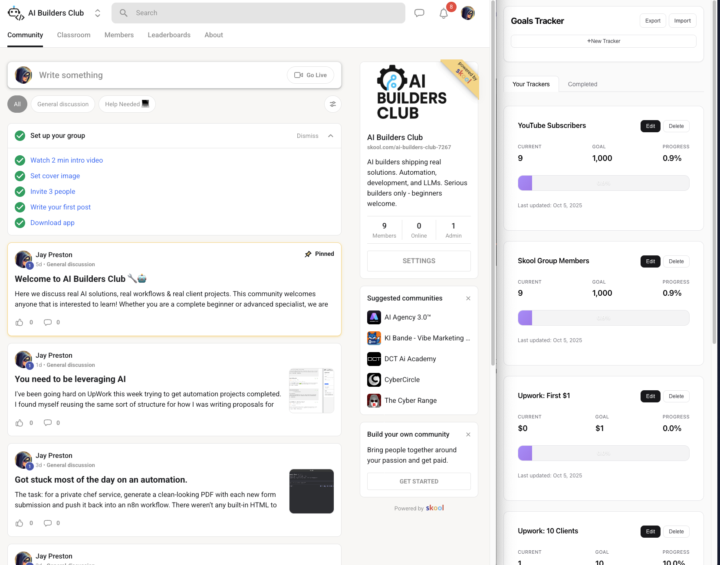This screenshot has width=720, height=565.
Task: Click the checkmark next to Download app
Action: (x=20, y=223)
